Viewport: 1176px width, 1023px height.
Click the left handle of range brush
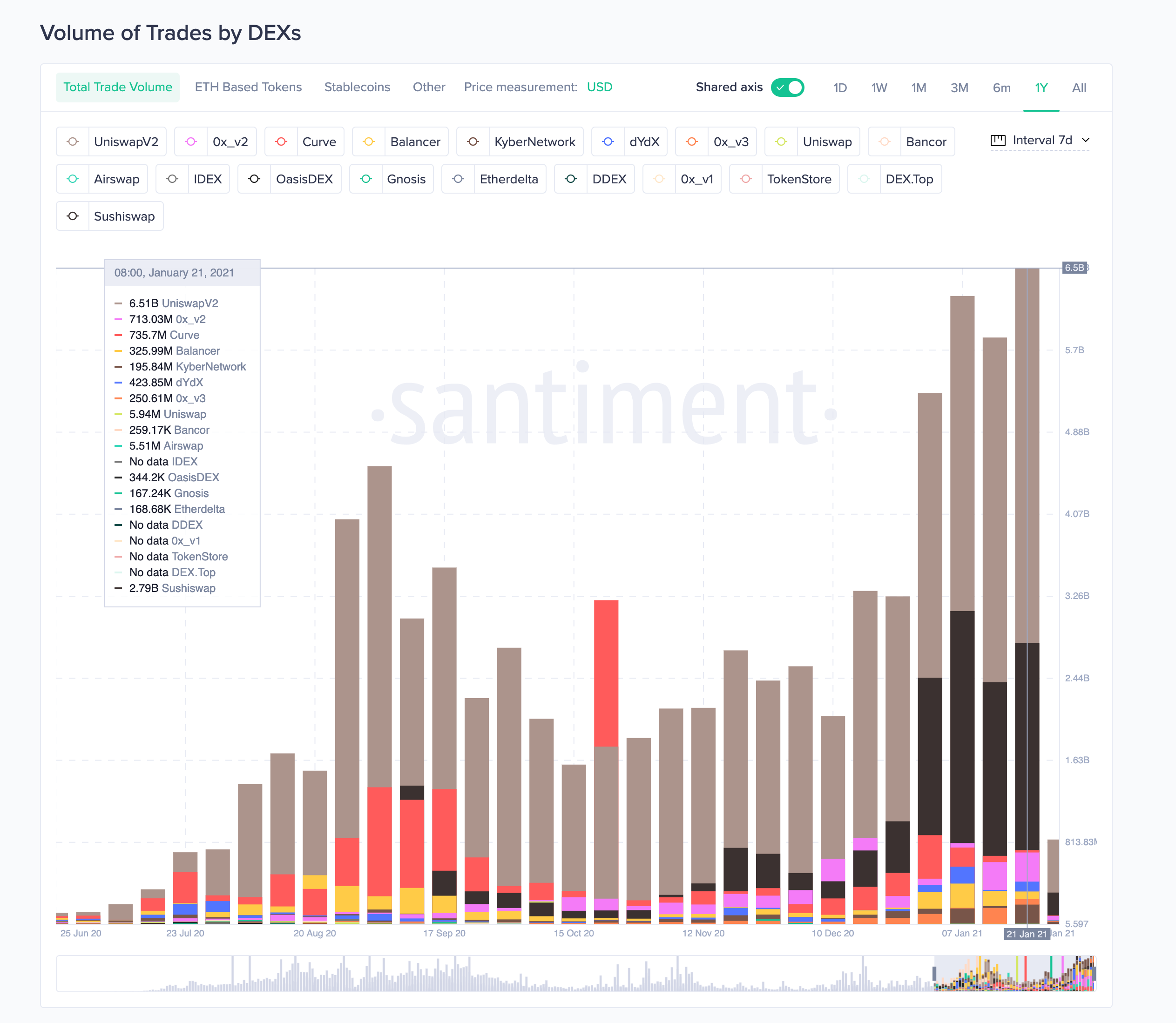click(934, 974)
